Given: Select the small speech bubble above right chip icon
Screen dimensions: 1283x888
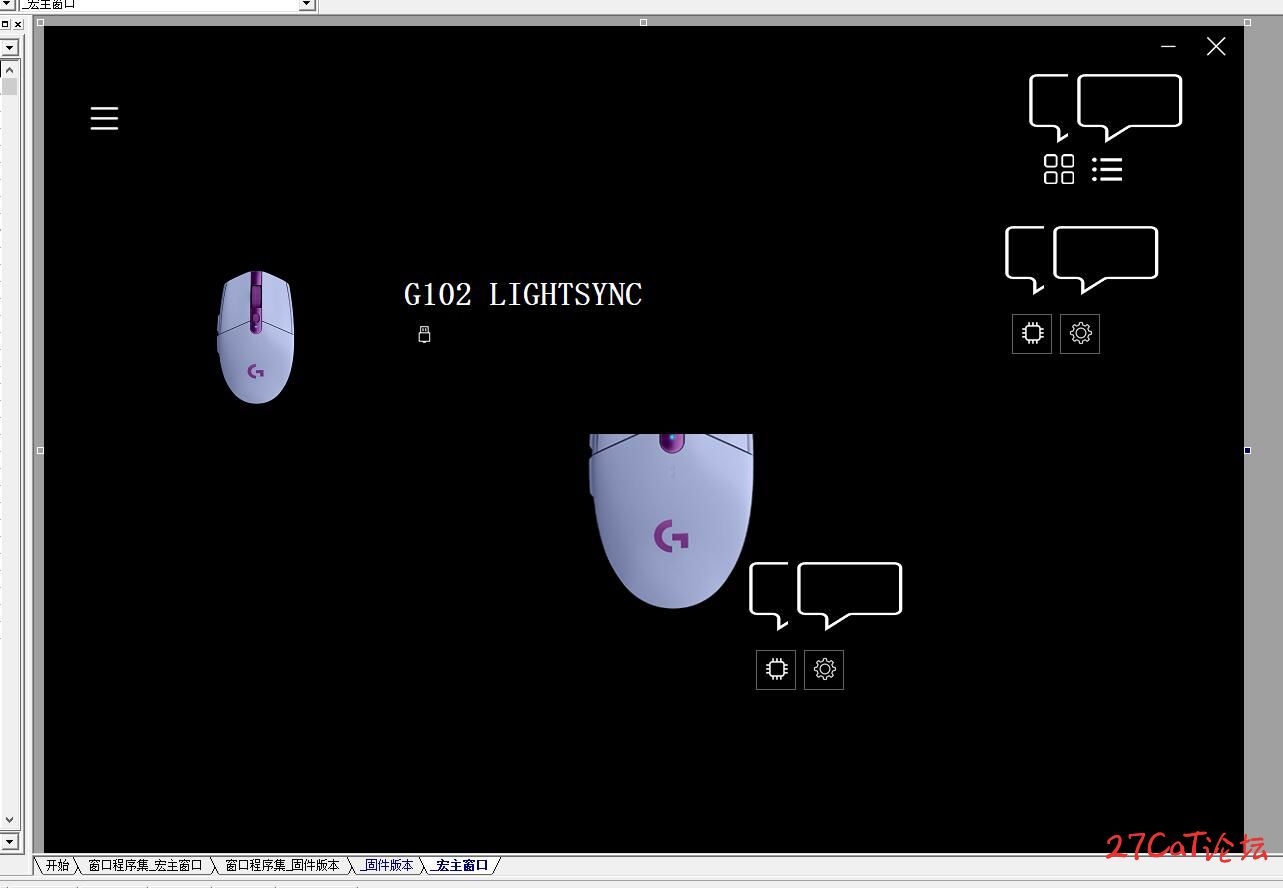Looking at the screenshot, I should (x=1024, y=259).
